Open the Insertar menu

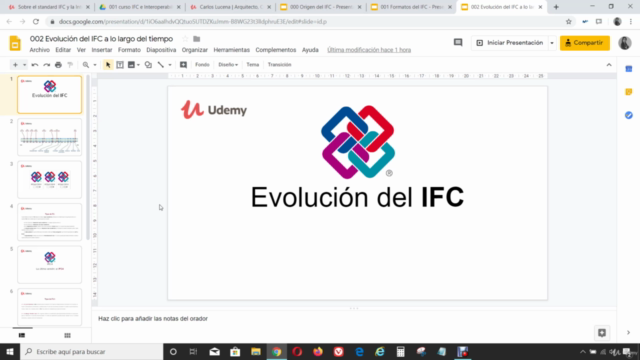tap(102, 50)
